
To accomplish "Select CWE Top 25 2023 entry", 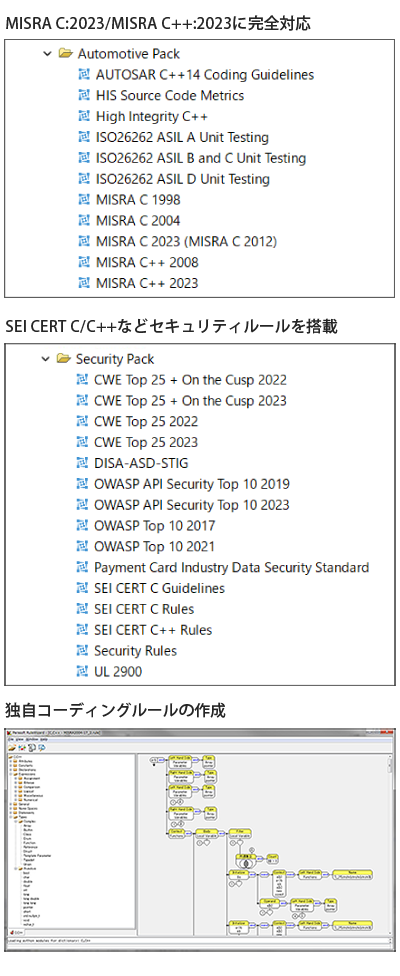I will pos(146,442).
